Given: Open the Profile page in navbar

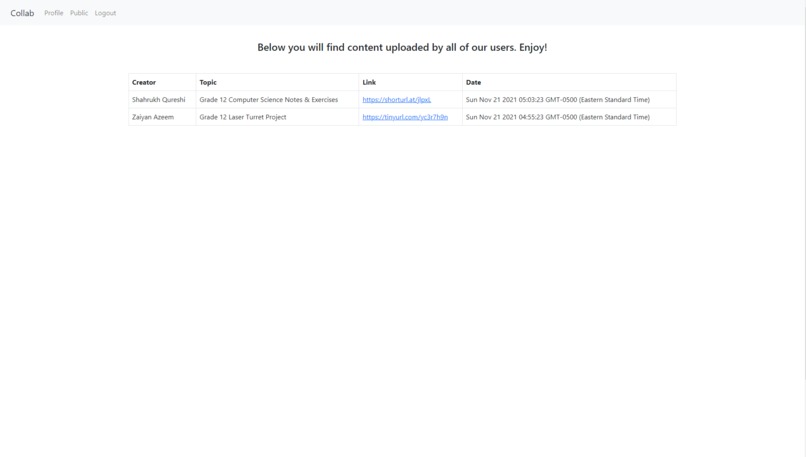Looking at the screenshot, I should point(53,13).
